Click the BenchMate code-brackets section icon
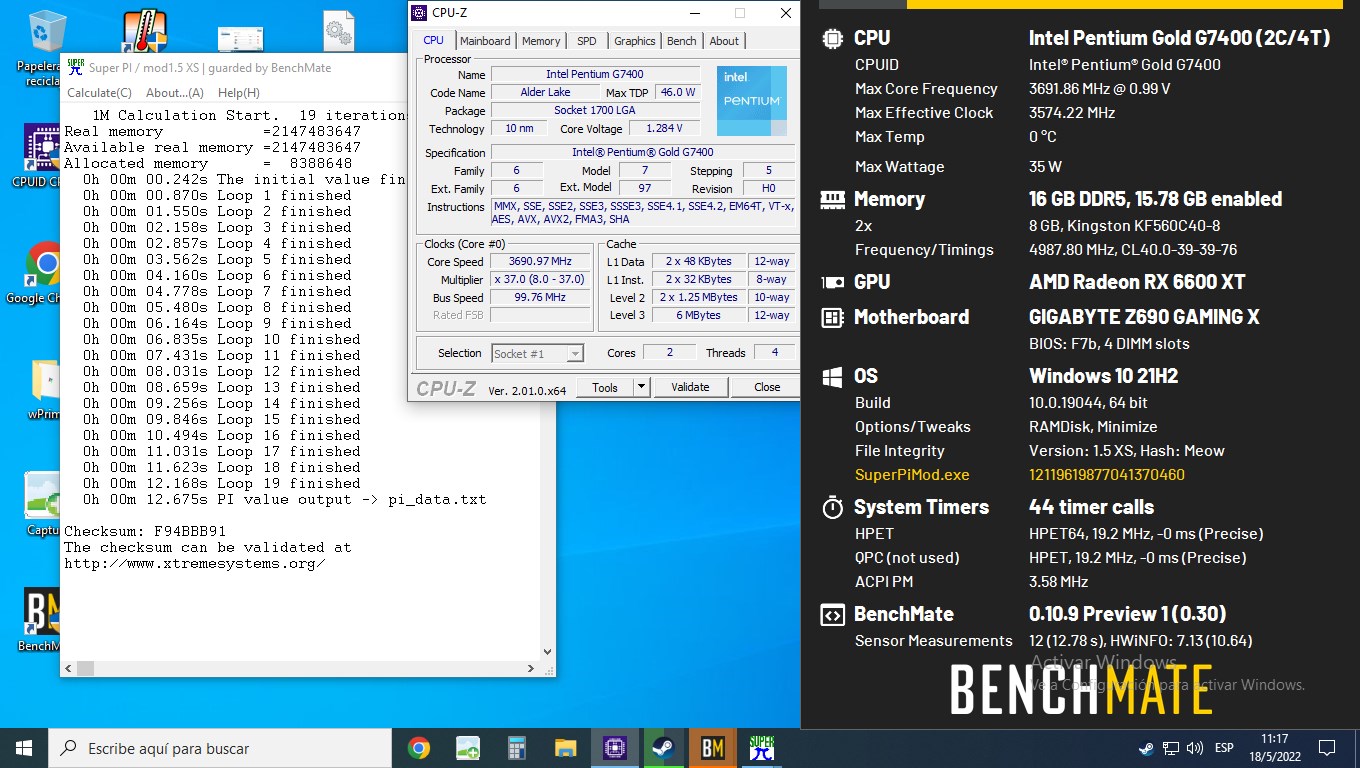Viewport: 1360px width, 768px height. pyautogui.click(x=832, y=614)
